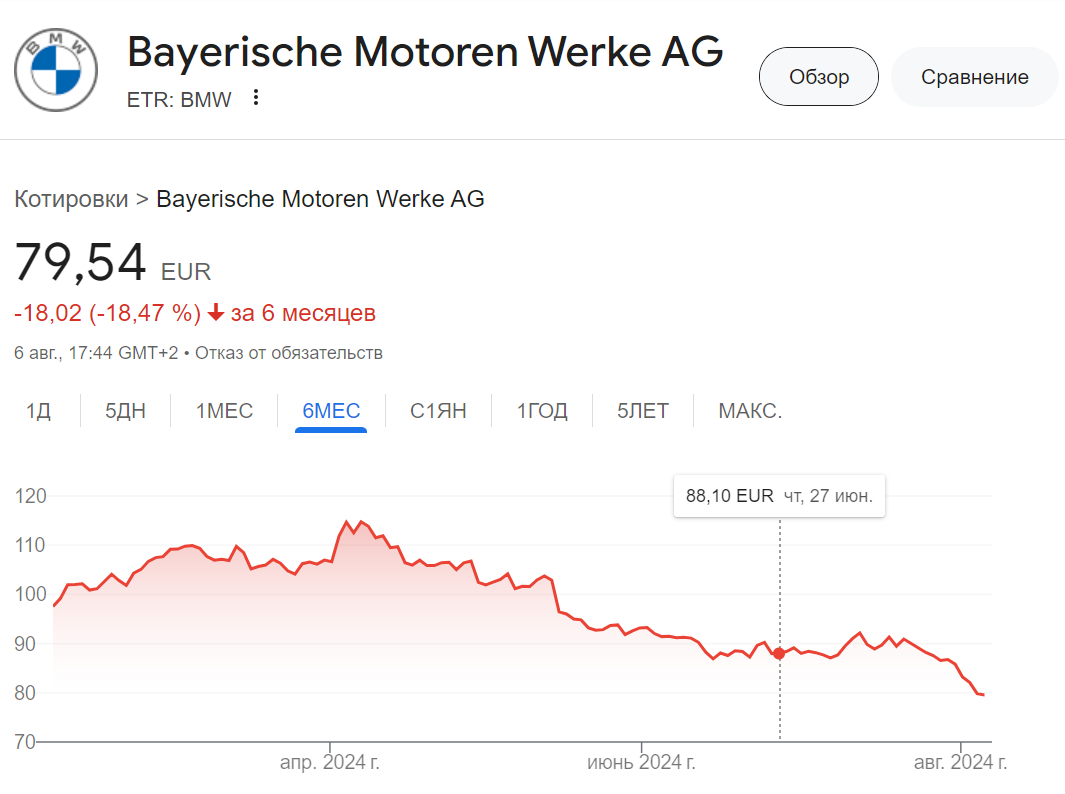
Task: Switch to the 1Д time range
Action: click(x=38, y=411)
